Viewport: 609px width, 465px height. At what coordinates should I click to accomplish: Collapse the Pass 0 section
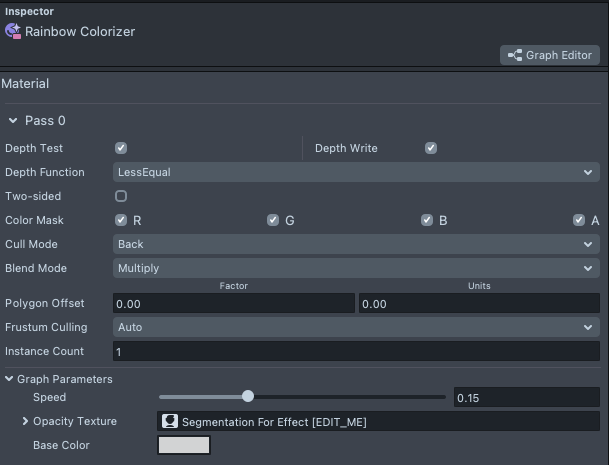click(x=13, y=121)
